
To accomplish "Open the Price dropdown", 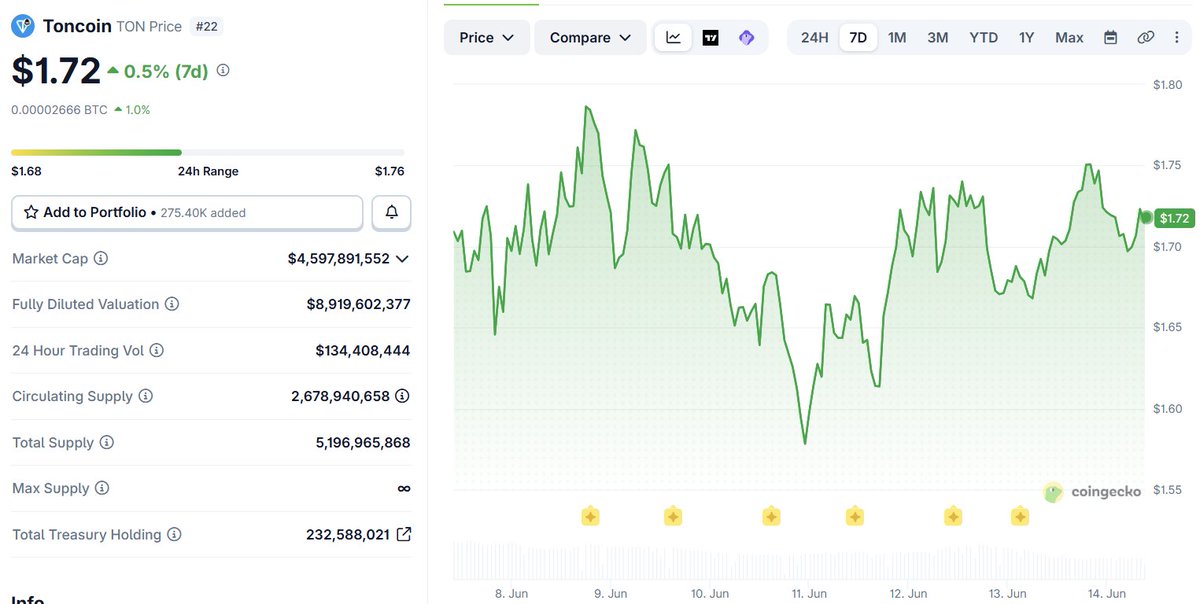I will point(487,37).
